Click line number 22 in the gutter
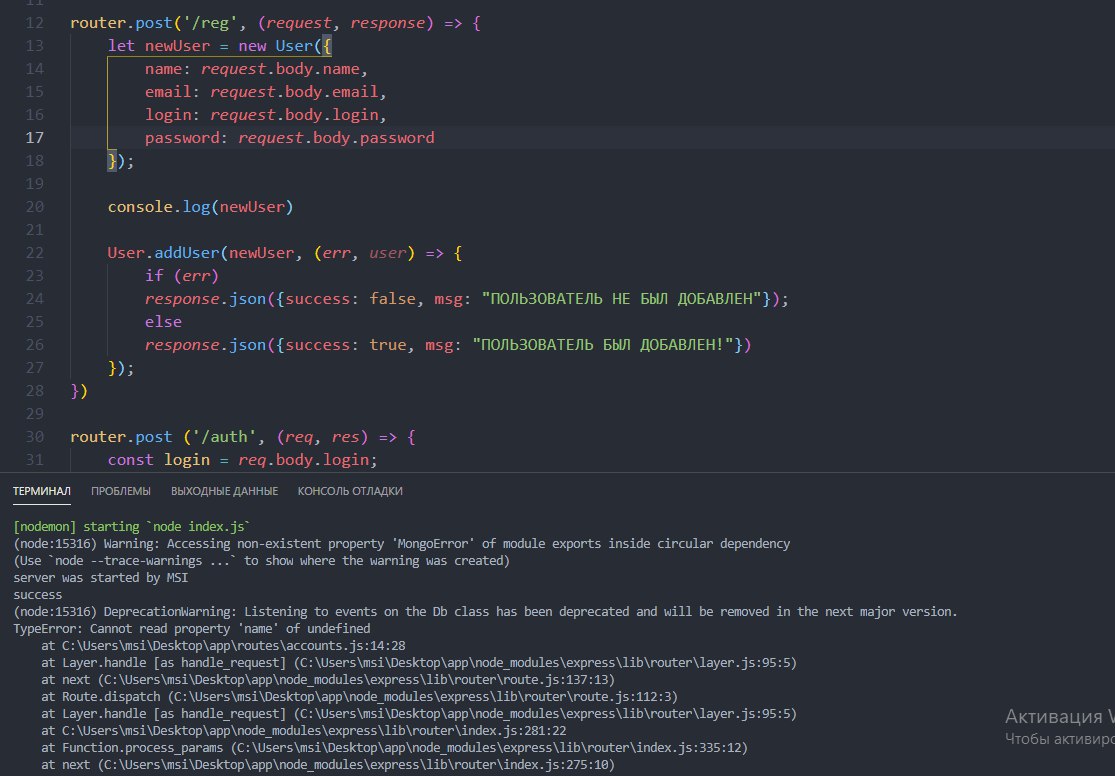Viewport: 1115px width, 776px height. pyautogui.click(x=34, y=253)
